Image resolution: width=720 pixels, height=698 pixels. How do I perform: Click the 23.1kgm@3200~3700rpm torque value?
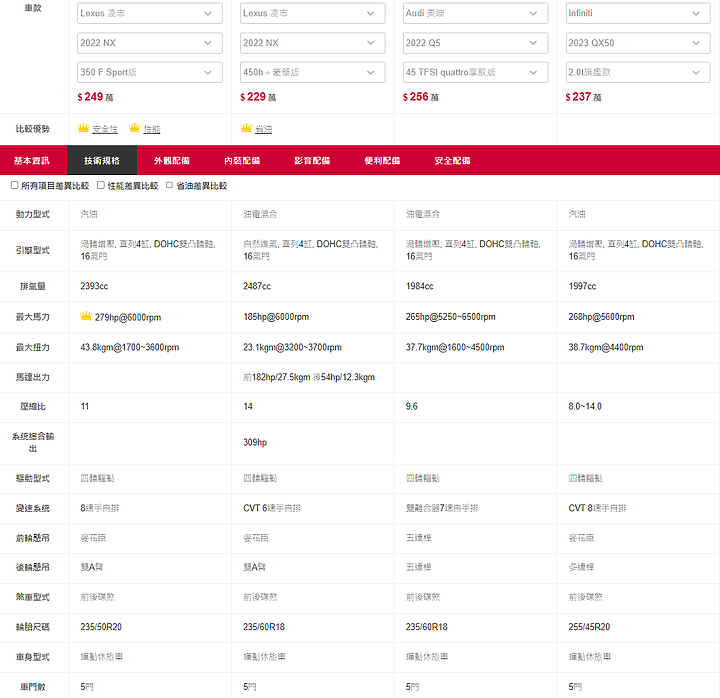pos(292,347)
